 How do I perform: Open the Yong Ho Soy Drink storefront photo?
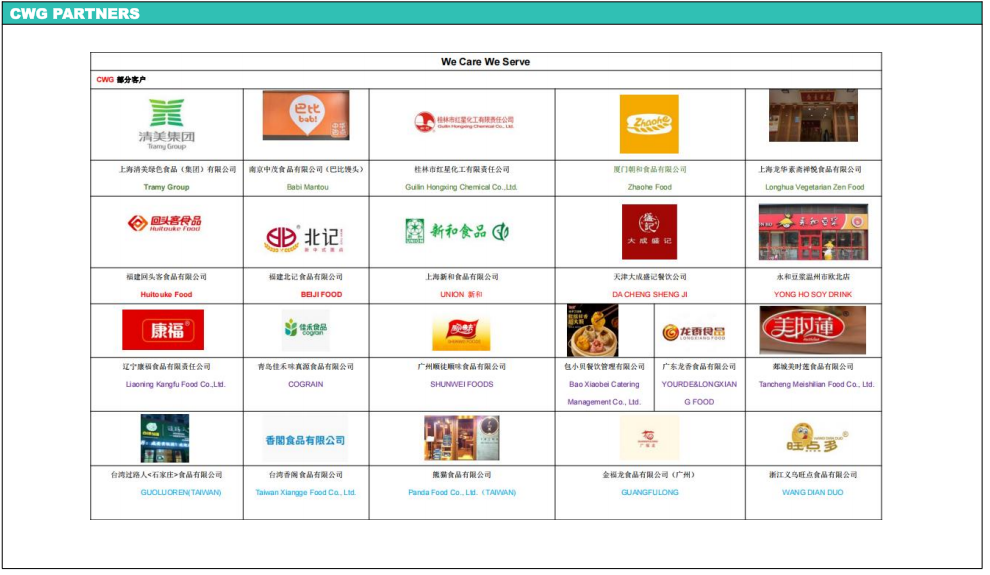[812, 232]
